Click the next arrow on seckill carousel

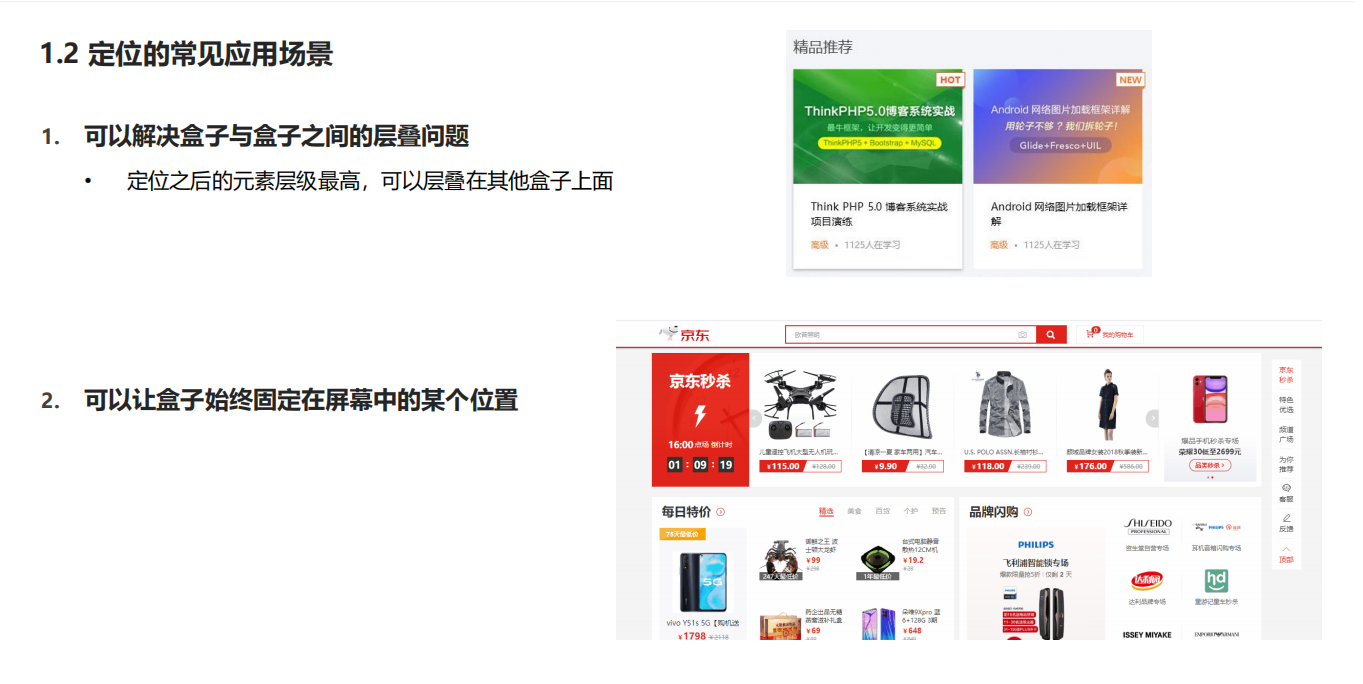coord(1153,418)
